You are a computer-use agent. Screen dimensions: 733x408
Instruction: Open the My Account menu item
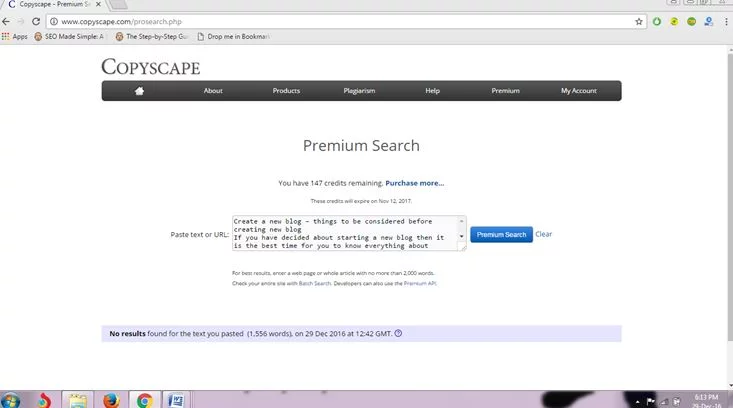(x=579, y=91)
